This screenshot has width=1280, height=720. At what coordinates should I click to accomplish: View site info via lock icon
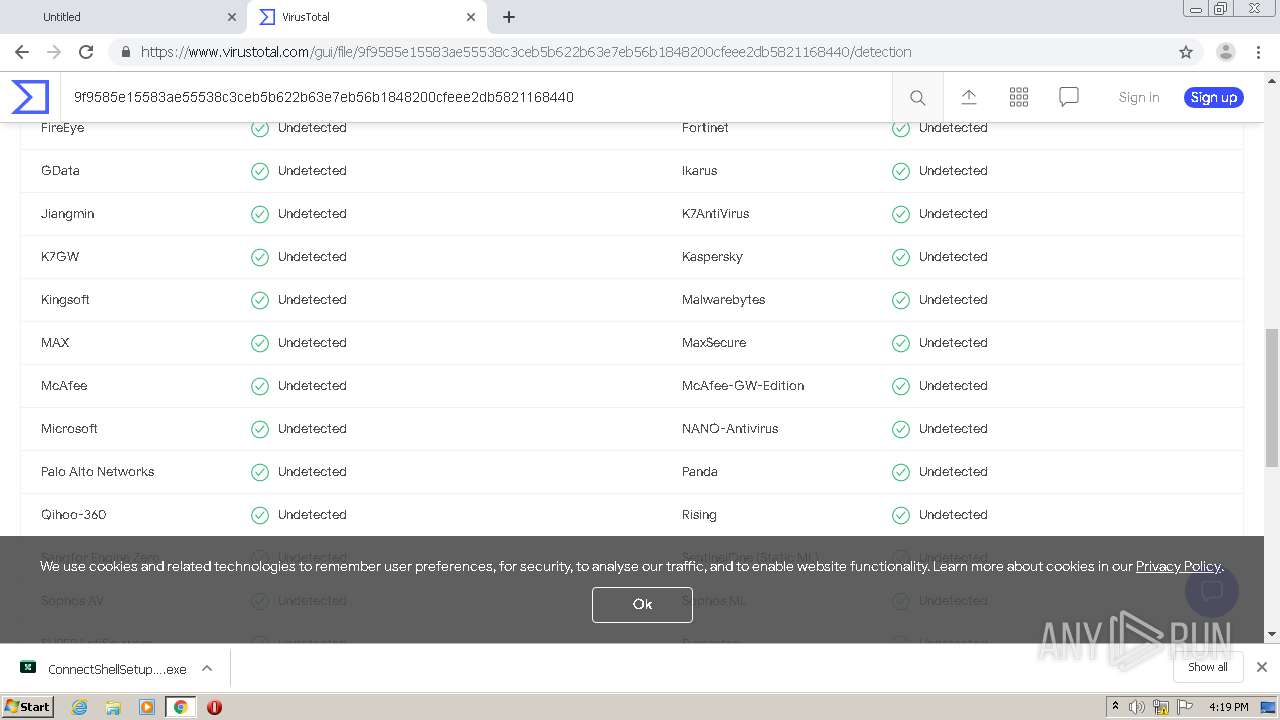(x=125, y=52)
